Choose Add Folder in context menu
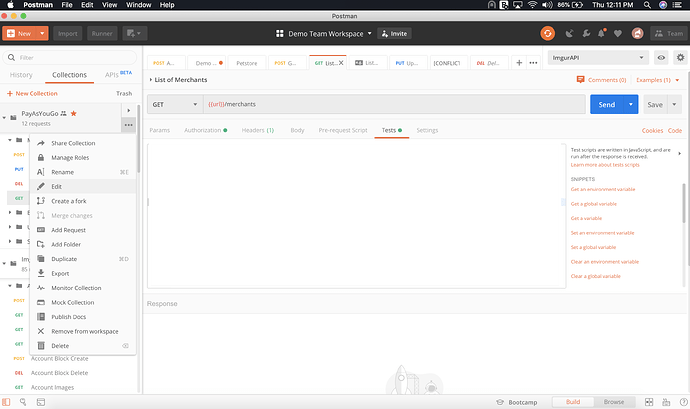The height and width of the screenshot is (409, 690). (83, 244)
